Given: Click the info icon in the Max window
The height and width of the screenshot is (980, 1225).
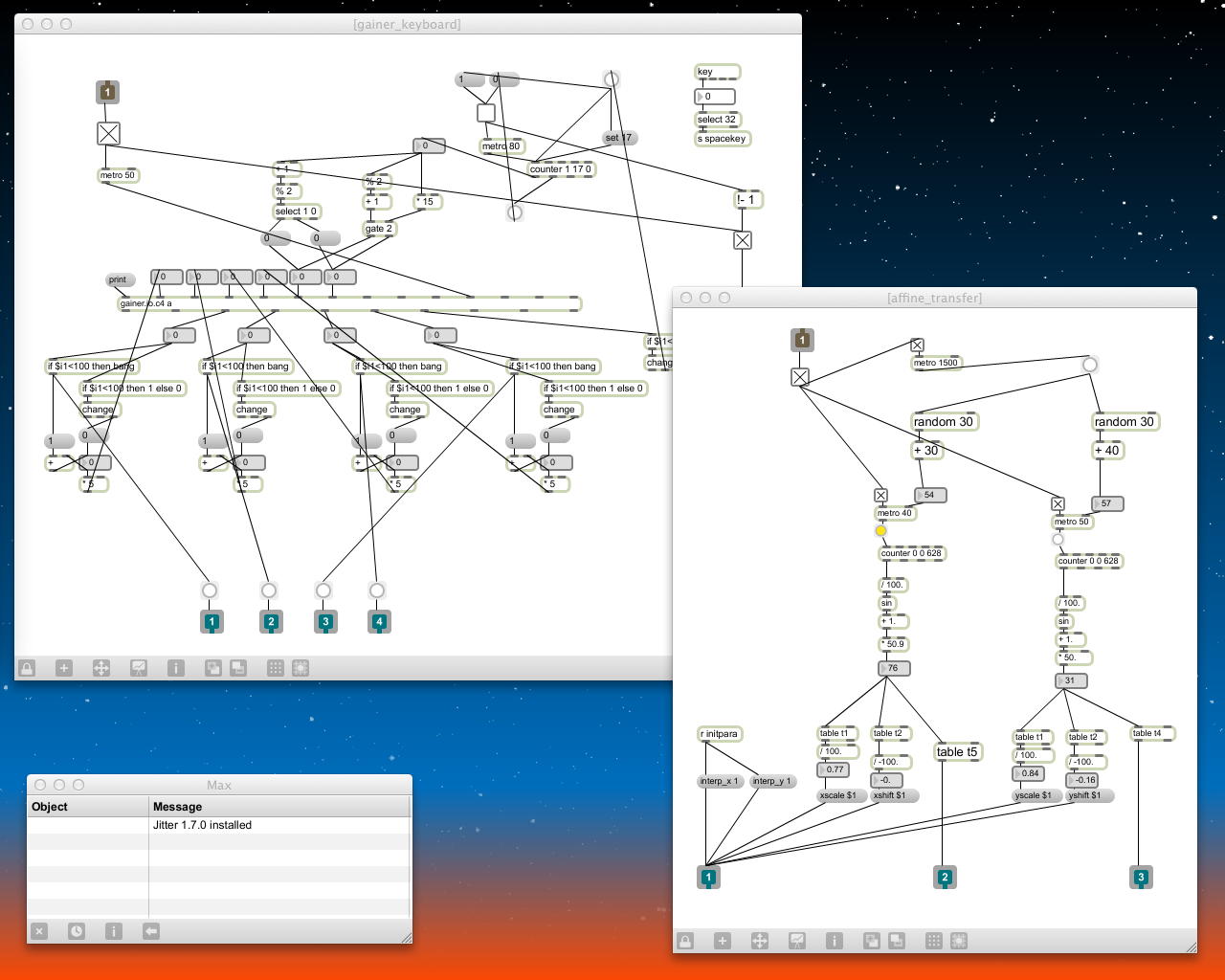Looking at the screenshot, I should pos(113,930).
